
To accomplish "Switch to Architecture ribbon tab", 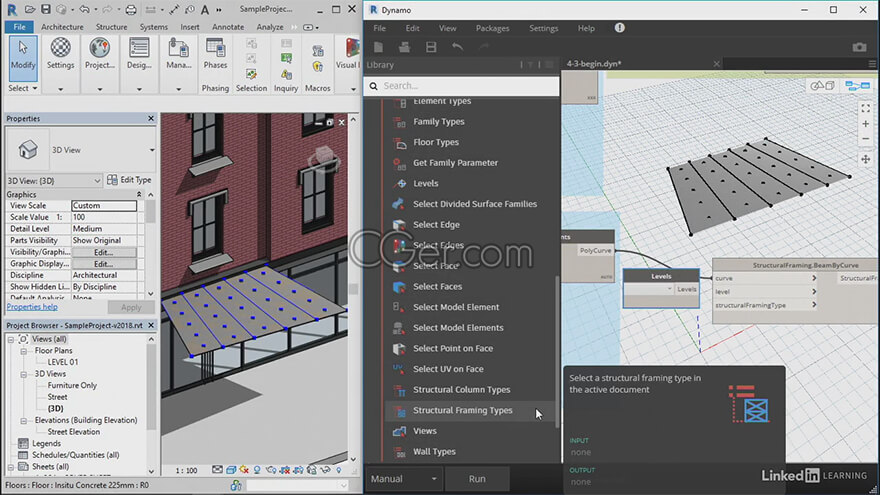I will (x=62, y=27).
